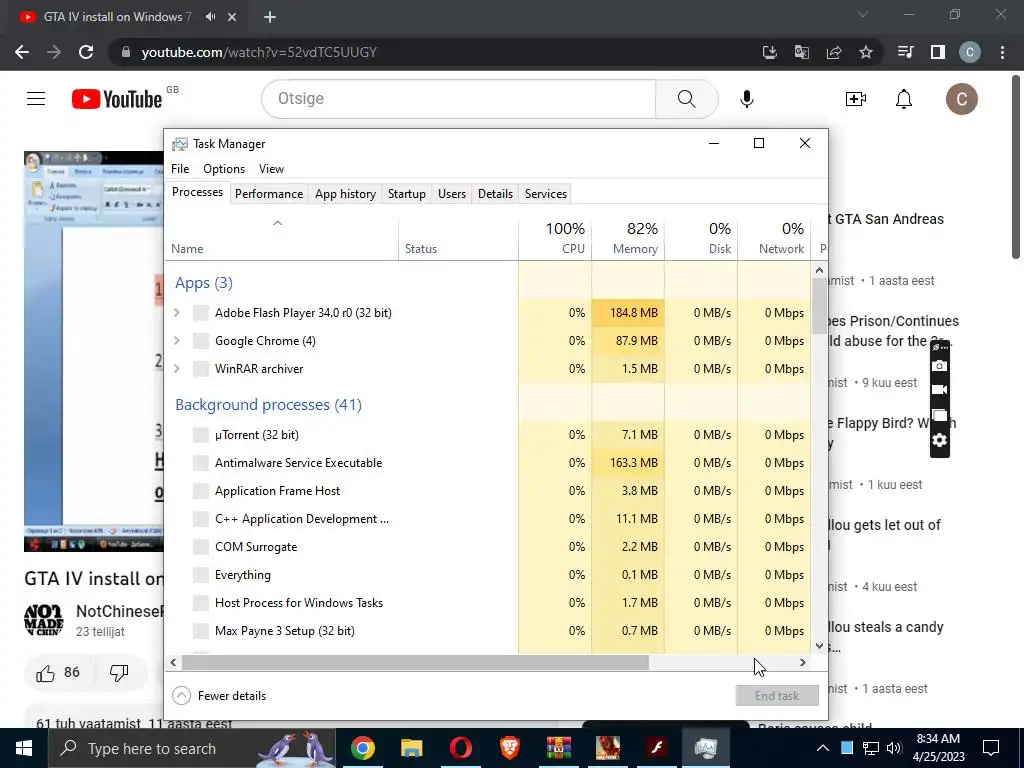Expand WinRAR archiver process group
Screen dimensions: 1024x768
click(176, 369)
